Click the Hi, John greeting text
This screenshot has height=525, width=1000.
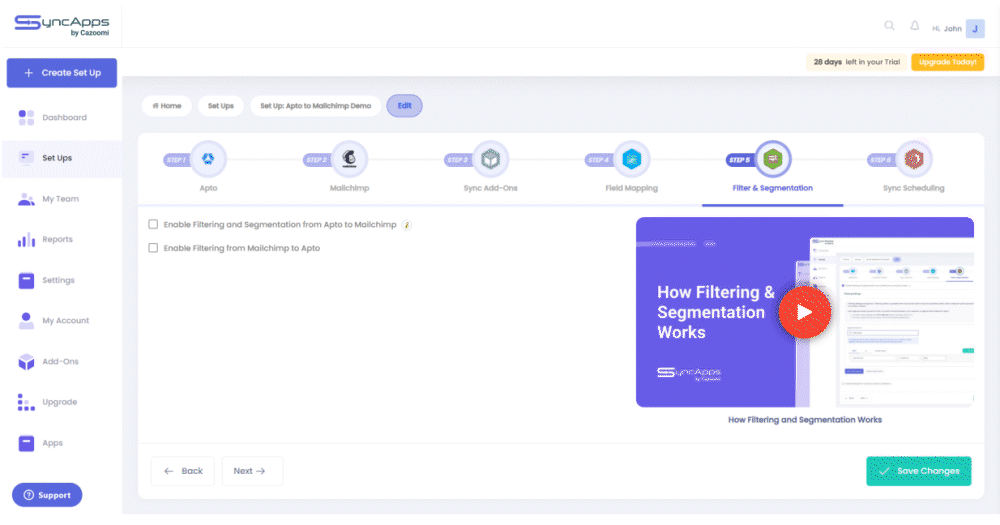click(946, 29)
